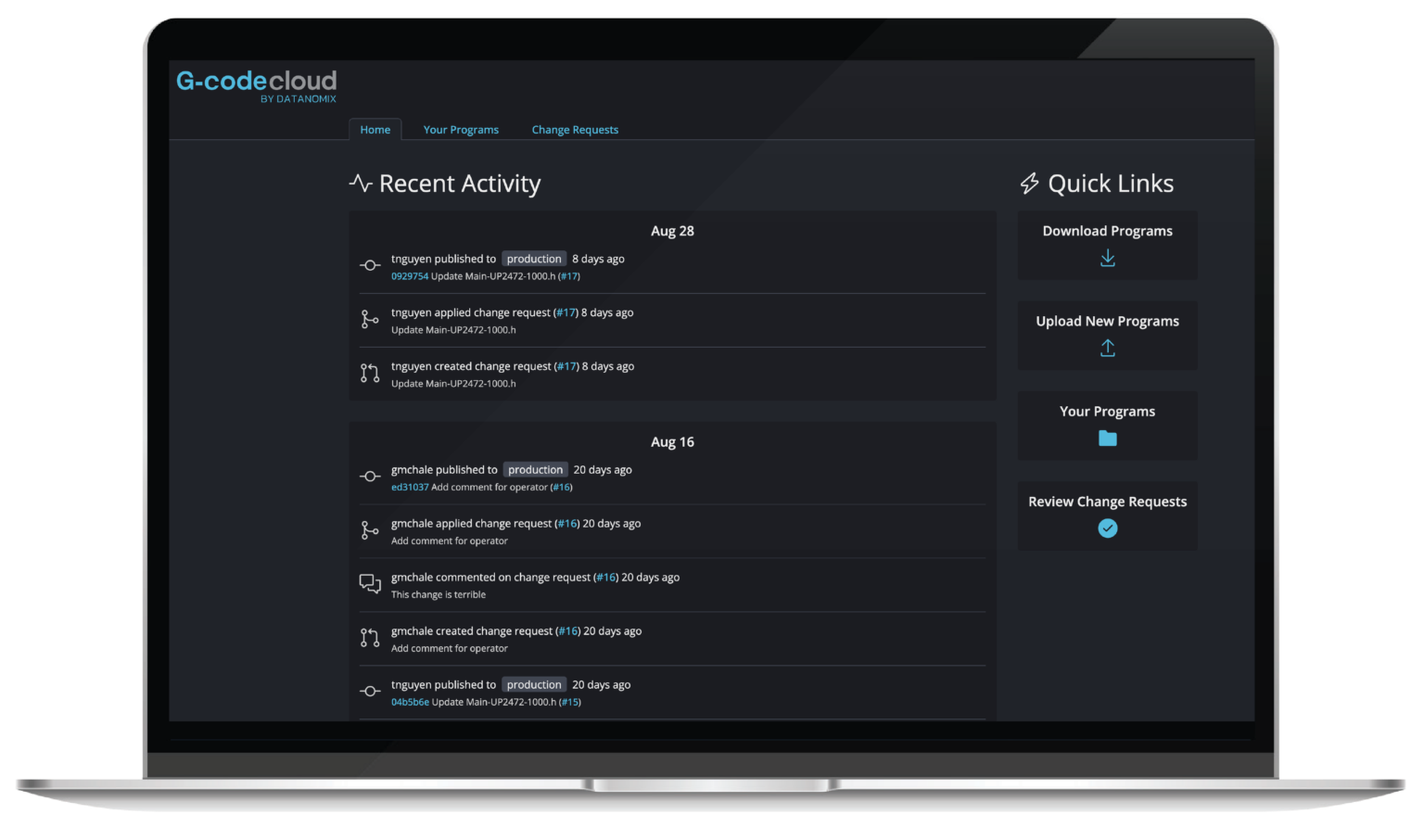Click the download arrow icon under Download Programs
This screenshot has width=1424, height=840.
[x=1107, y=258]
